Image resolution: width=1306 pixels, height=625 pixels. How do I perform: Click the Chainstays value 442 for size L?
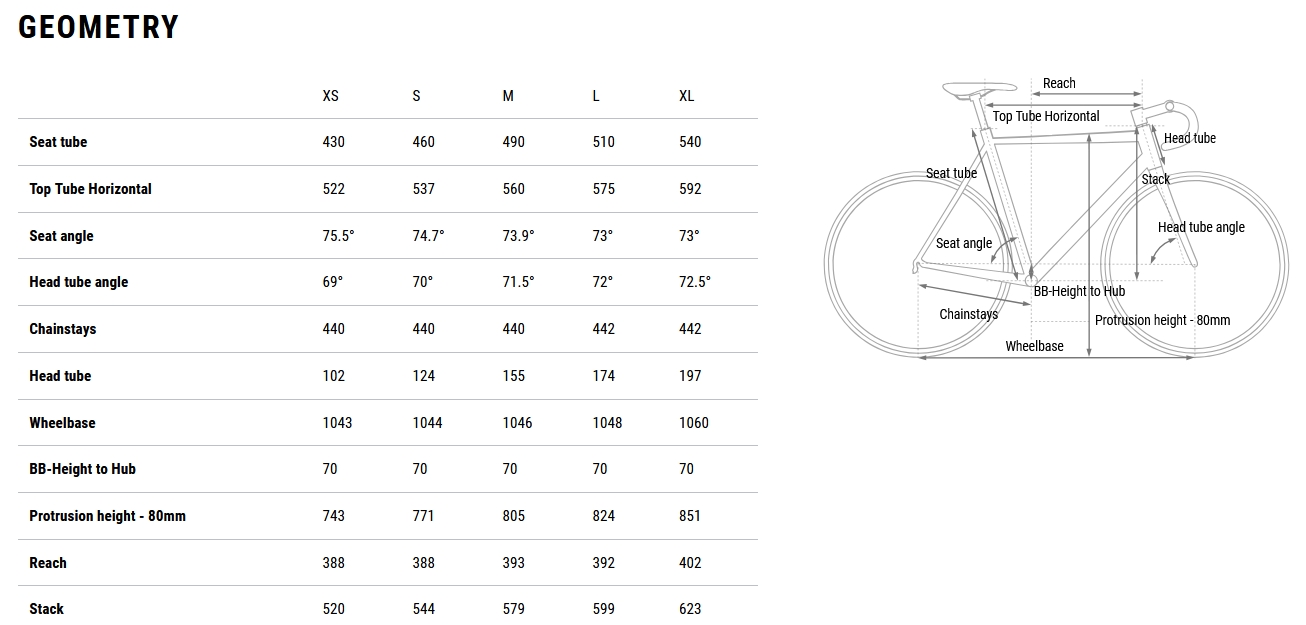click(603, 329)
